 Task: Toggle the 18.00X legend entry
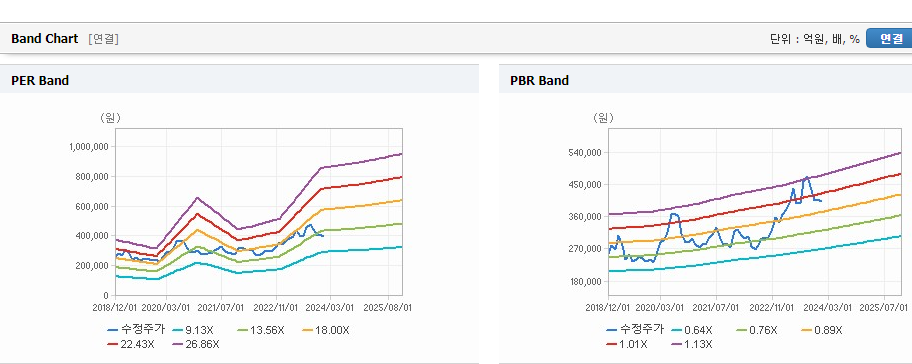[x=326, y=330]
